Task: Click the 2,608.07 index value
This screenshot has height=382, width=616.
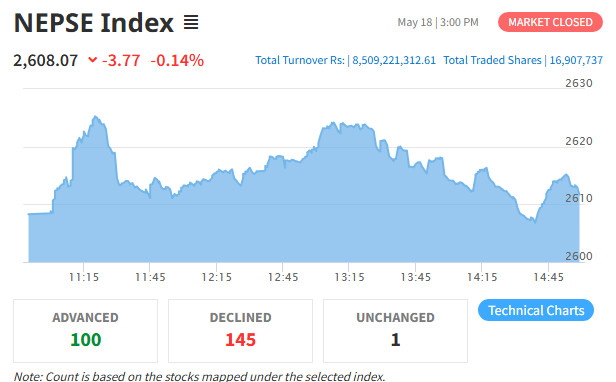Action: pos(46,61)
